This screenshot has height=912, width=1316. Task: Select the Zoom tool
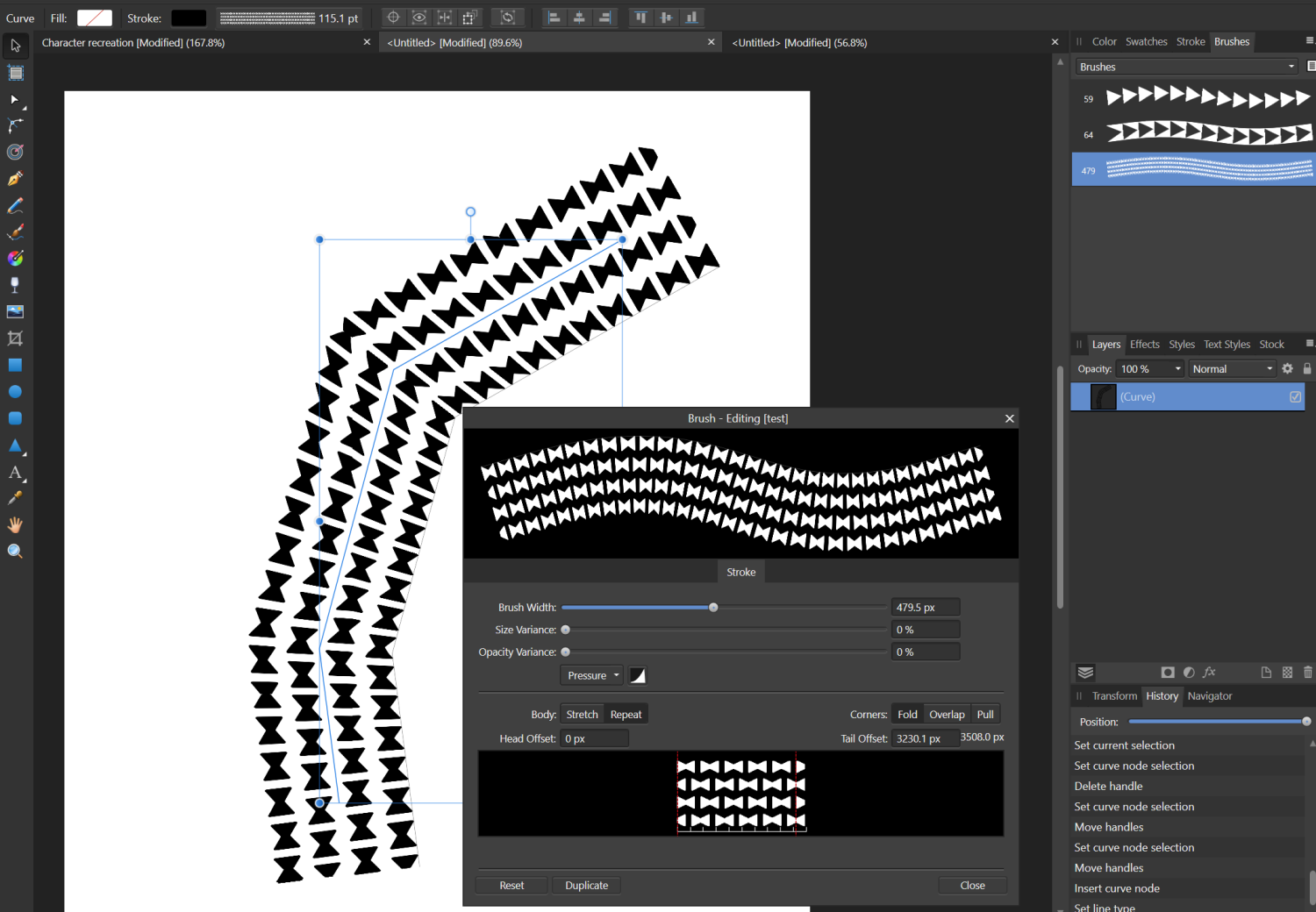15,550
